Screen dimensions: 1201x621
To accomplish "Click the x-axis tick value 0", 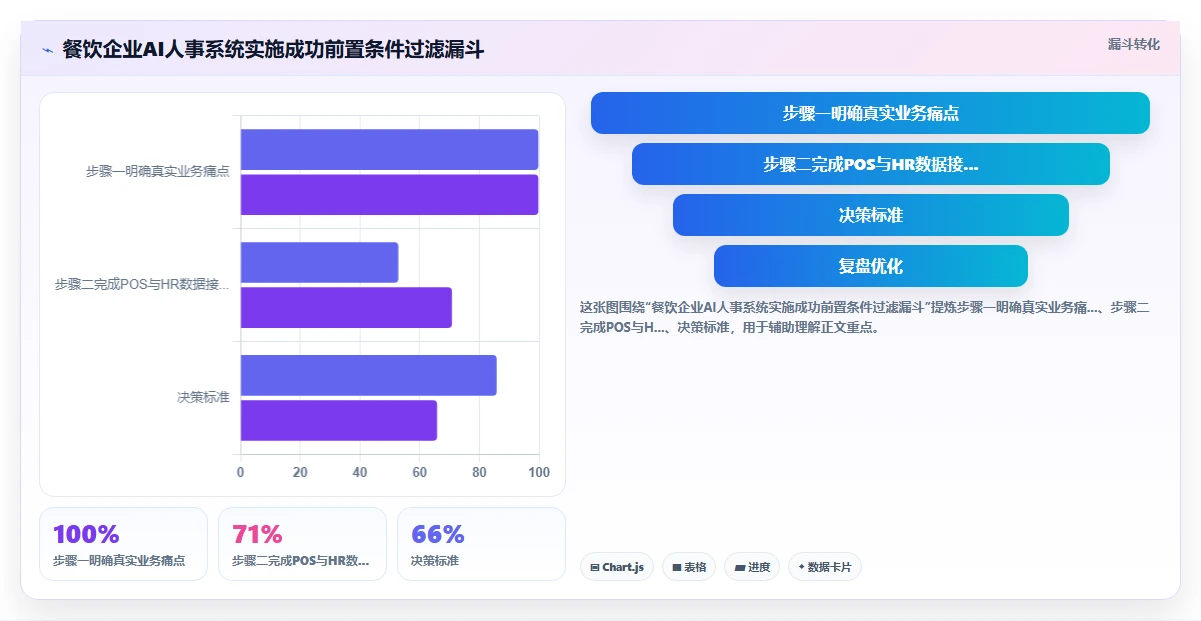I will [x=240, y=473].
